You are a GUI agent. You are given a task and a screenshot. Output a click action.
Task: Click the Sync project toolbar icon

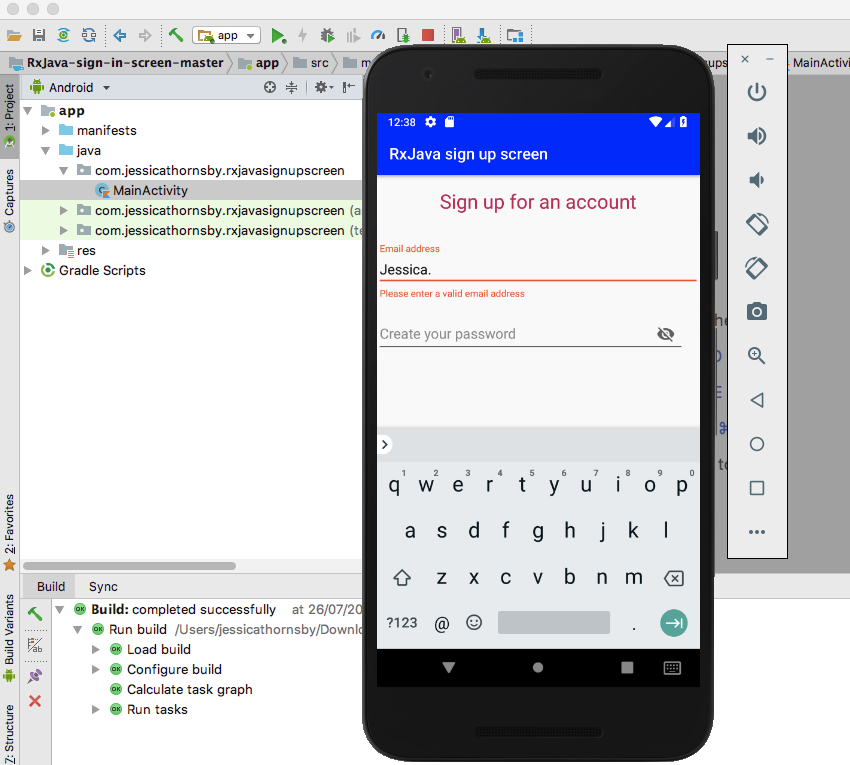[63, 35]
